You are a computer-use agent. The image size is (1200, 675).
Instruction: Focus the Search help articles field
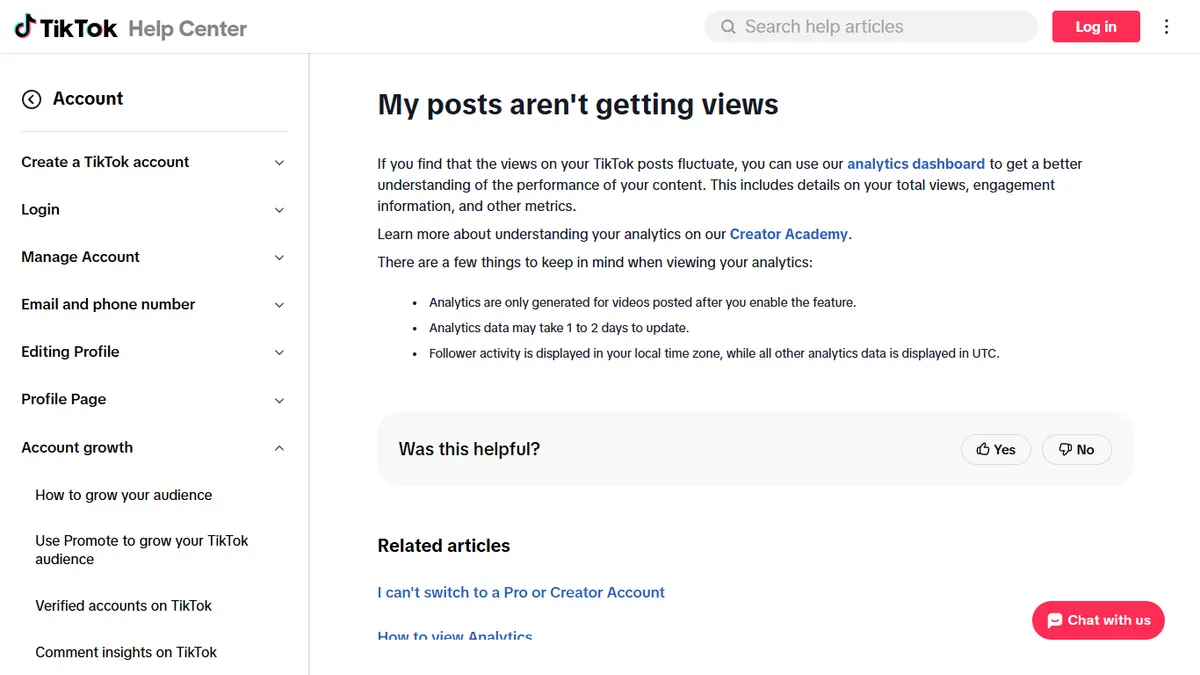(x=871, y=27)
